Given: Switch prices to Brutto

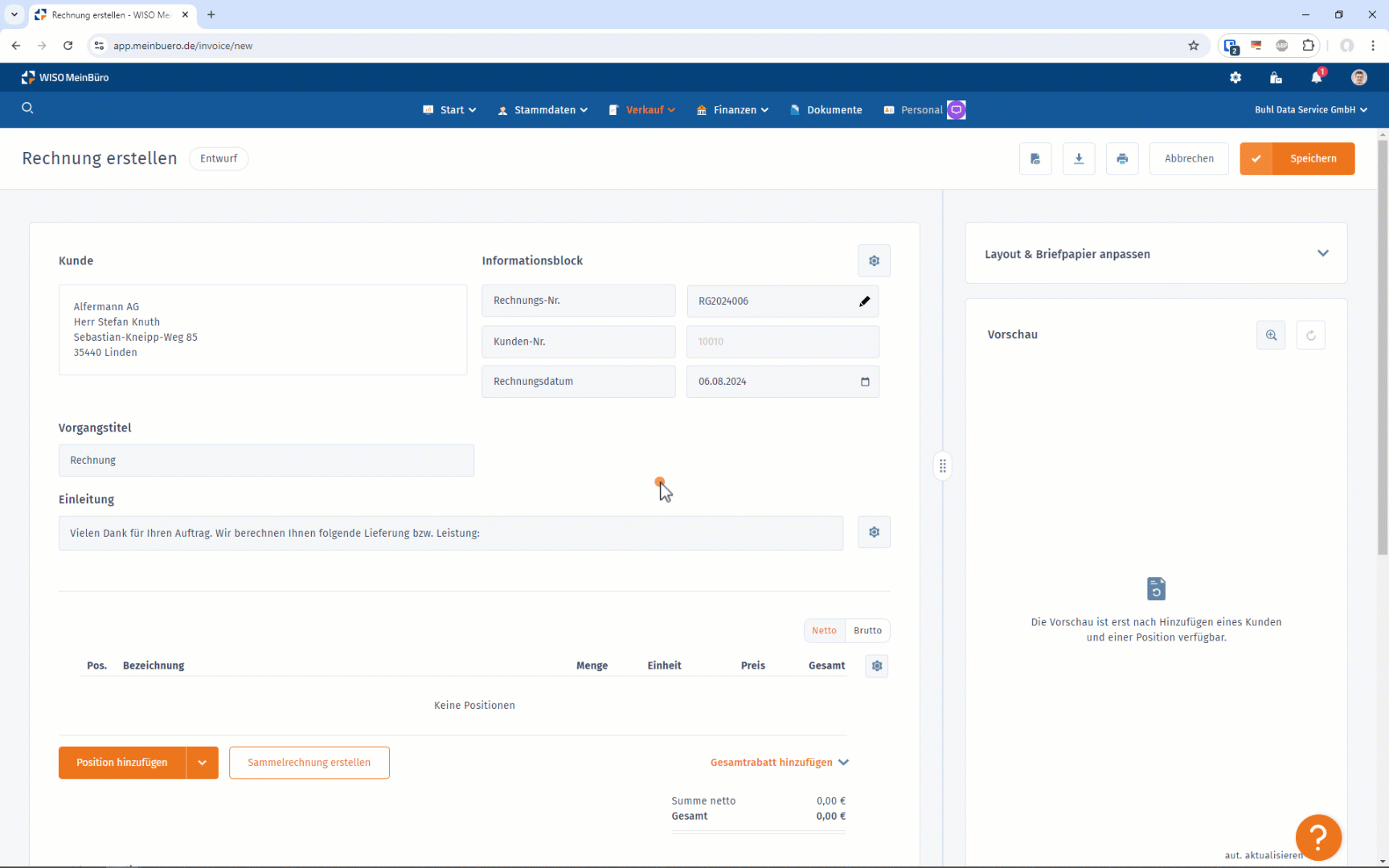Looking at the screenshot, I should pyautogui.click(x=867, y=631).
